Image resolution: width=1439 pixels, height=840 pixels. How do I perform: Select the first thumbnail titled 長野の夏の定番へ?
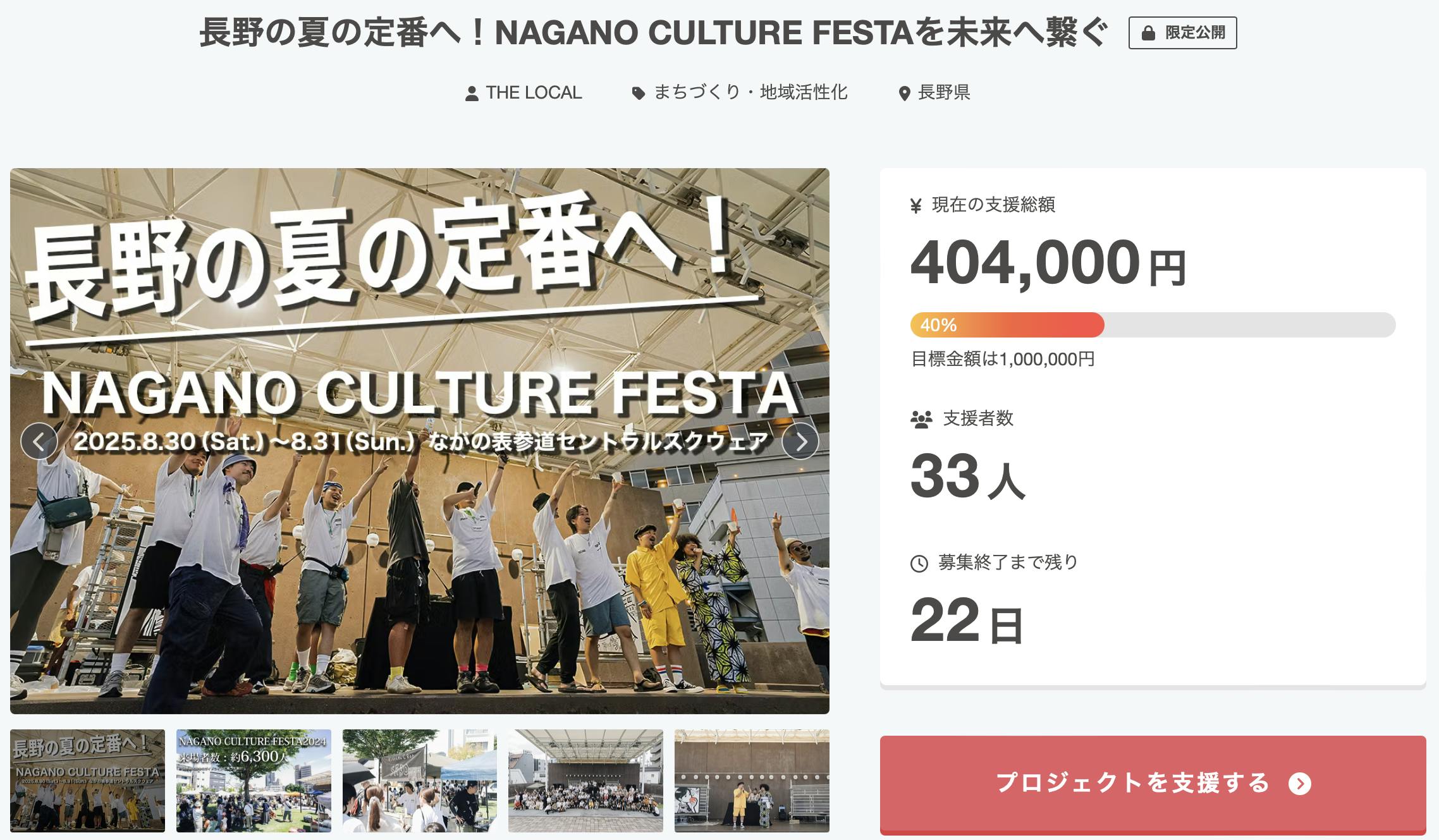coord(87,781)
